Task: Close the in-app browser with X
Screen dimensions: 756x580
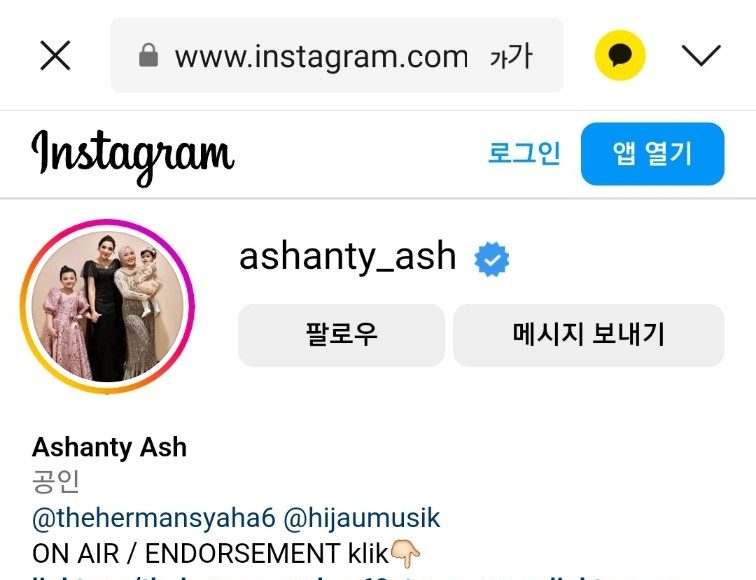Action: click(x=55, y=55)
